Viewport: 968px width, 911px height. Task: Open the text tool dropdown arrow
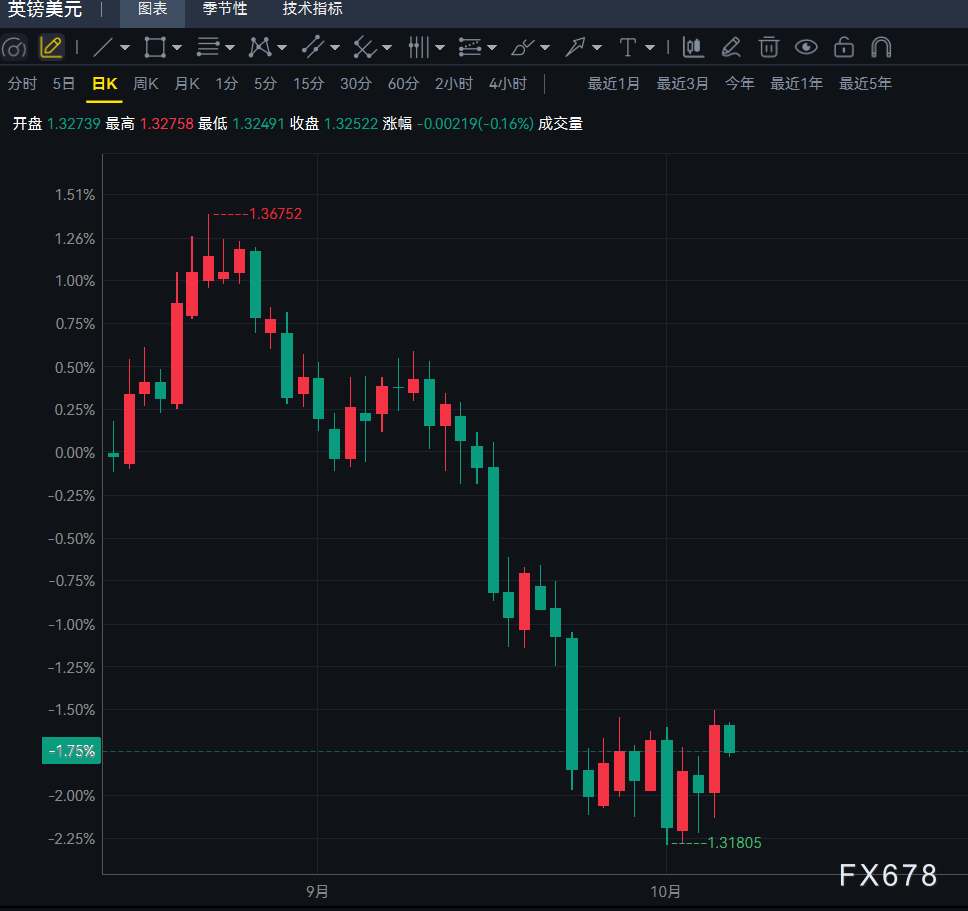(650, 48)
